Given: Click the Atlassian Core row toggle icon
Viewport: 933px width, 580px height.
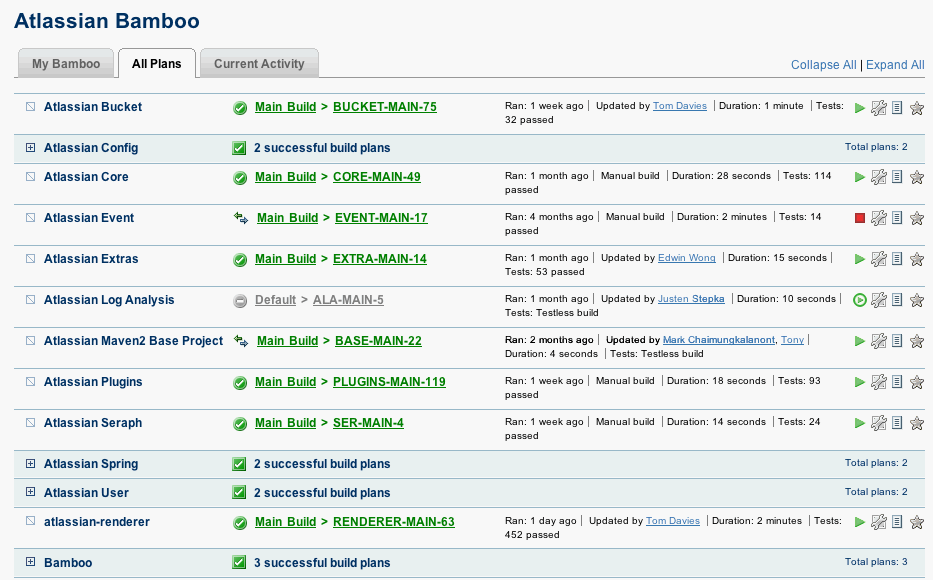Looking at the screenshot, I should click(30, 177).
